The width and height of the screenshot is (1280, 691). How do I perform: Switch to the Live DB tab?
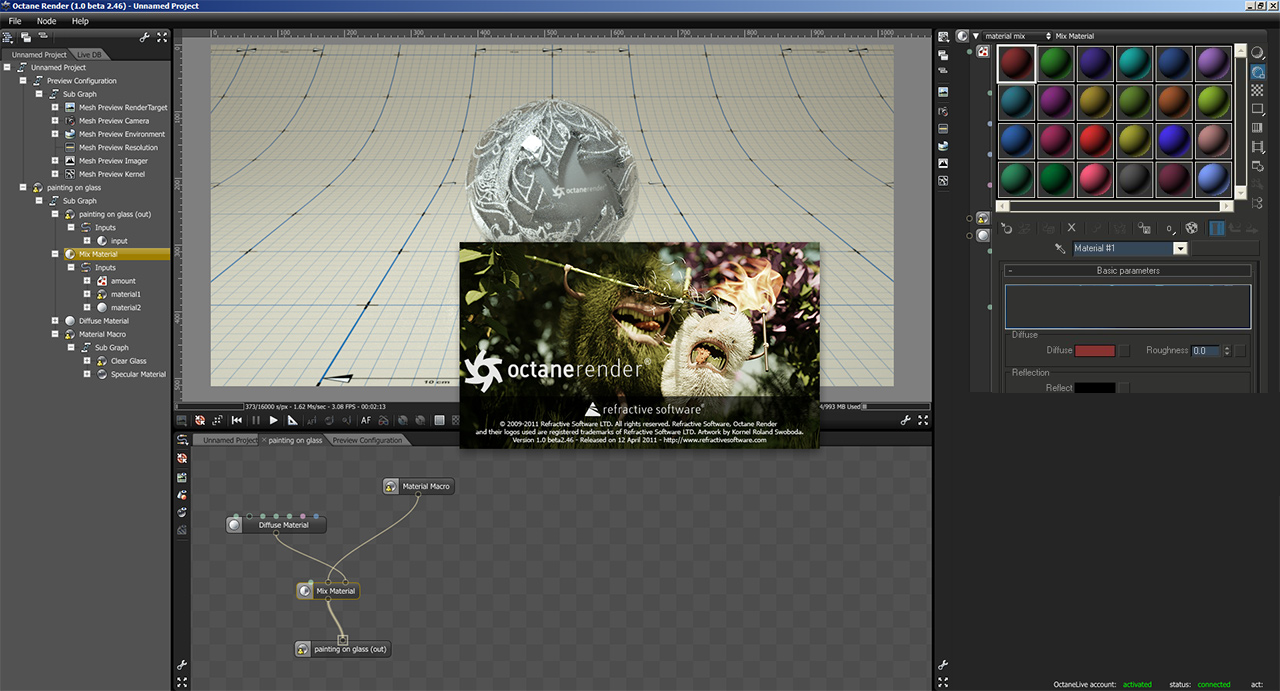click(89, 54)
